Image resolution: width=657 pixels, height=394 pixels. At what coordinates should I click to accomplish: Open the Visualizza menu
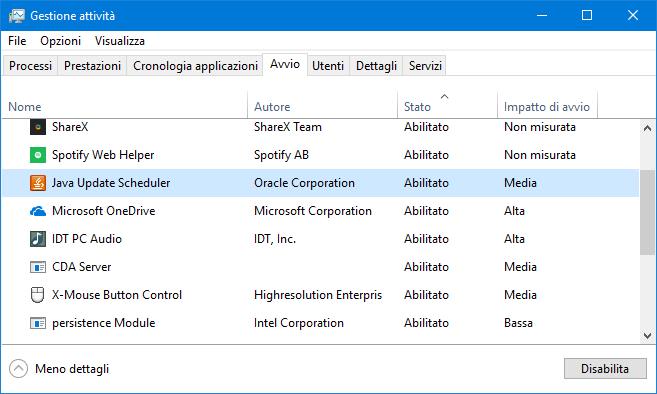[119, 41]
